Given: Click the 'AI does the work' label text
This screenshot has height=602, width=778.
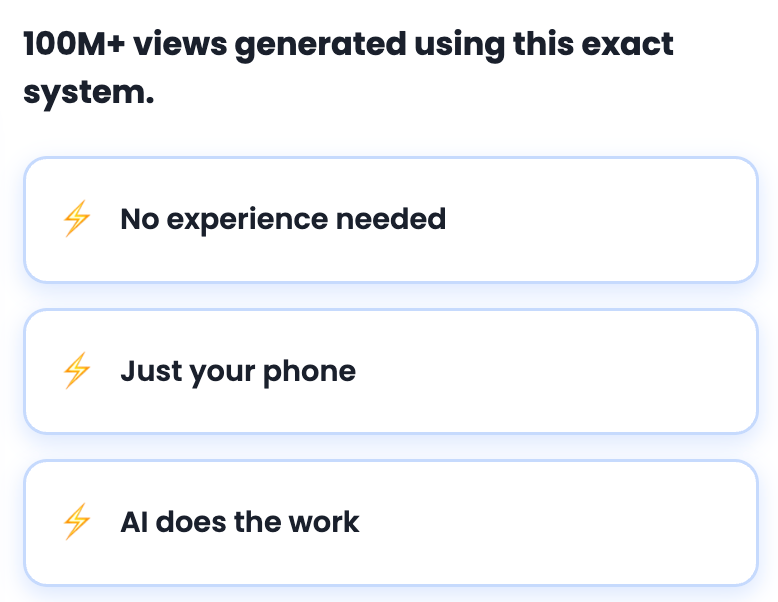Looking at the screenshot, I should 239,522.
